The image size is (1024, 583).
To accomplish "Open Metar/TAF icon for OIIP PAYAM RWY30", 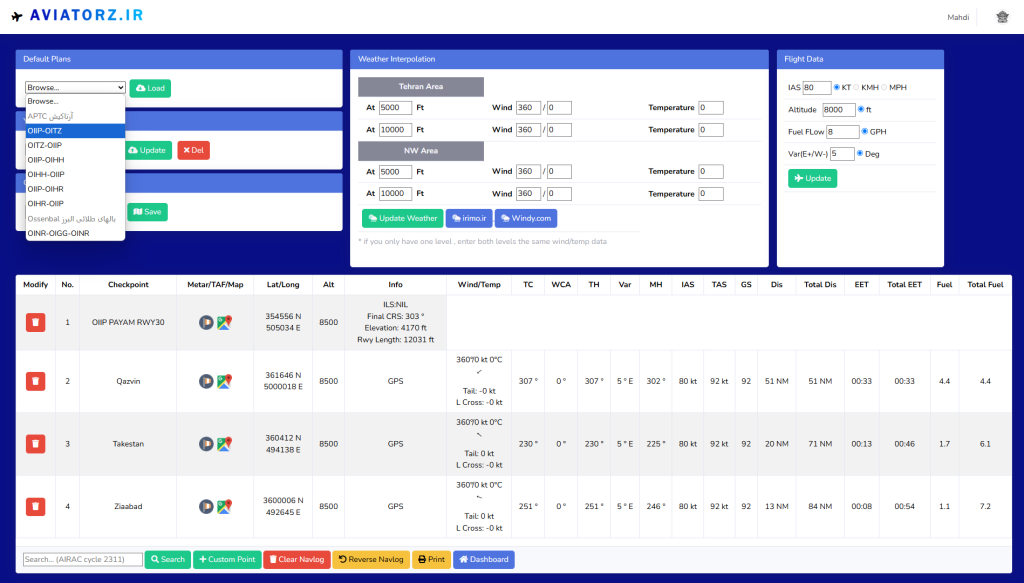I will coord(207,322).
